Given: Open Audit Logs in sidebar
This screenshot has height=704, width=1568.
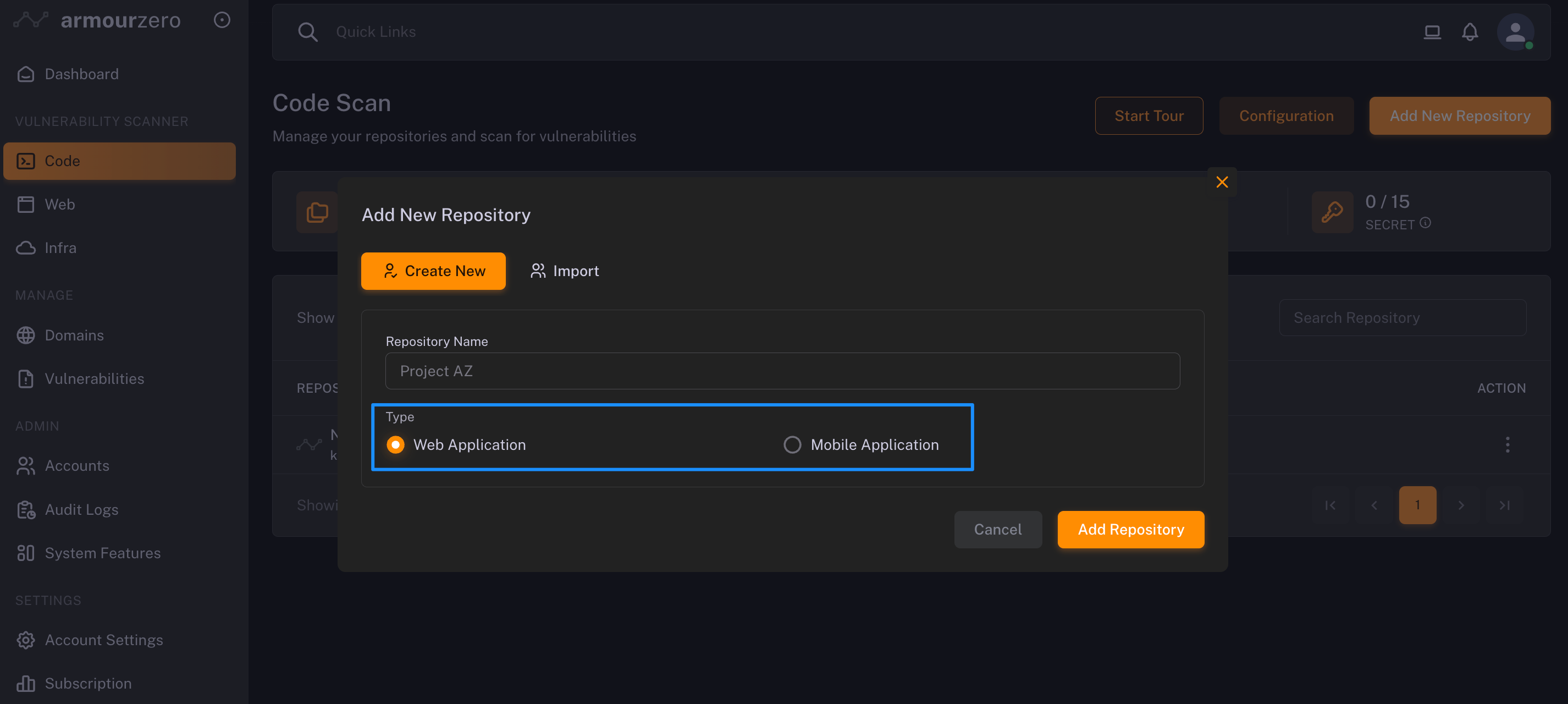Looking at the screenshot, I should tap(81, 510).
